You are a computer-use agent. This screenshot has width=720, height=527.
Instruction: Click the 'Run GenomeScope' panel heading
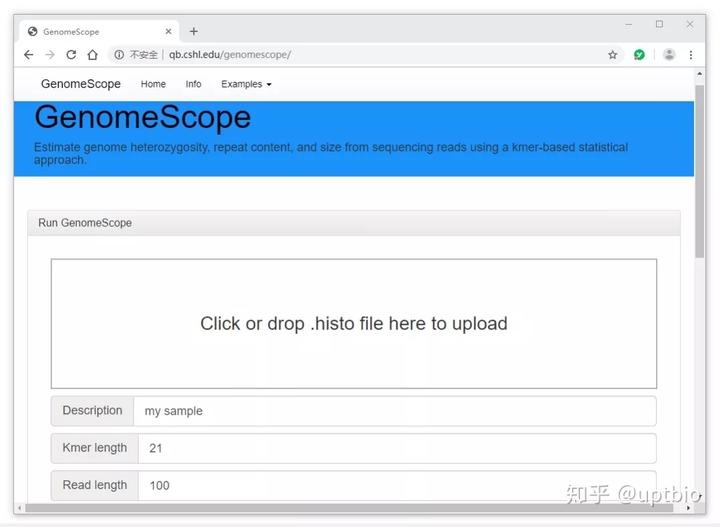pos(354,223)
